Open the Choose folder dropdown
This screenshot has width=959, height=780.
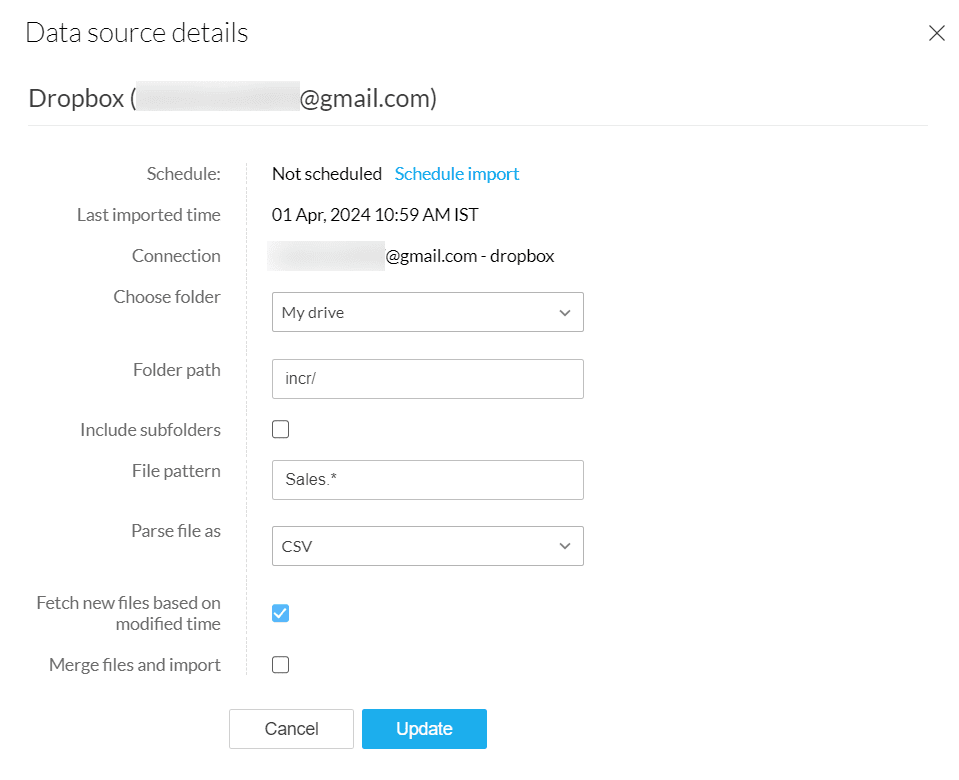pyautogui.click(x=427, y=313)
